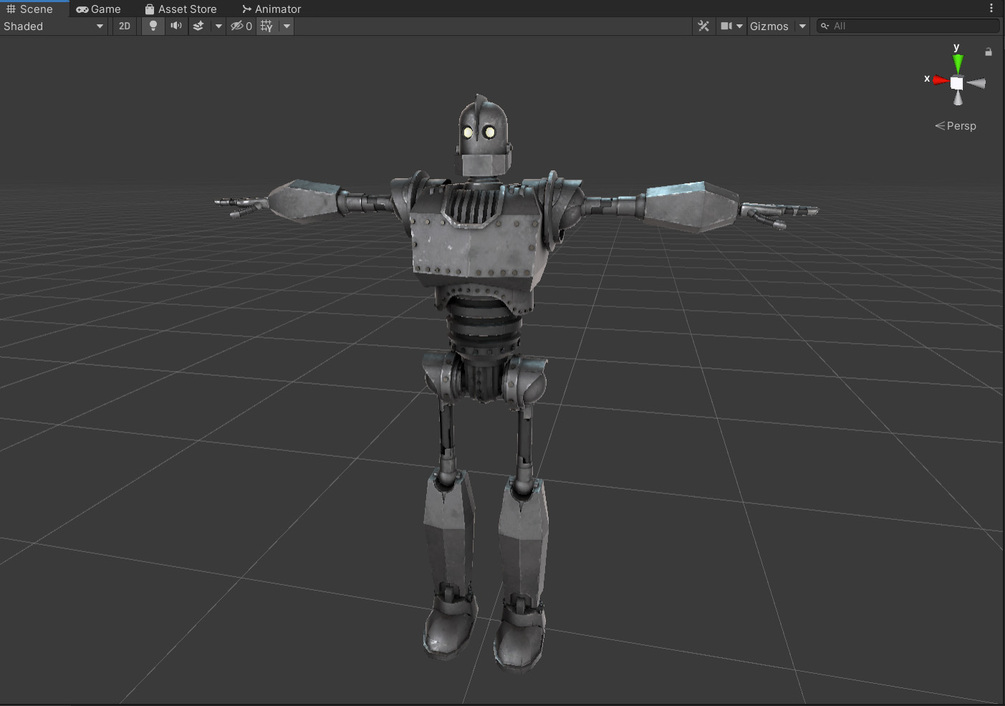Open component editor tools wrench icon
This screenshot has width=1005, height=706.
[x=703, y=26]
